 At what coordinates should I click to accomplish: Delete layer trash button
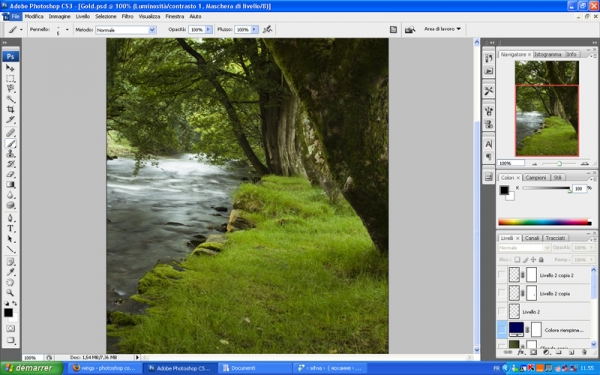click(584, 352)
